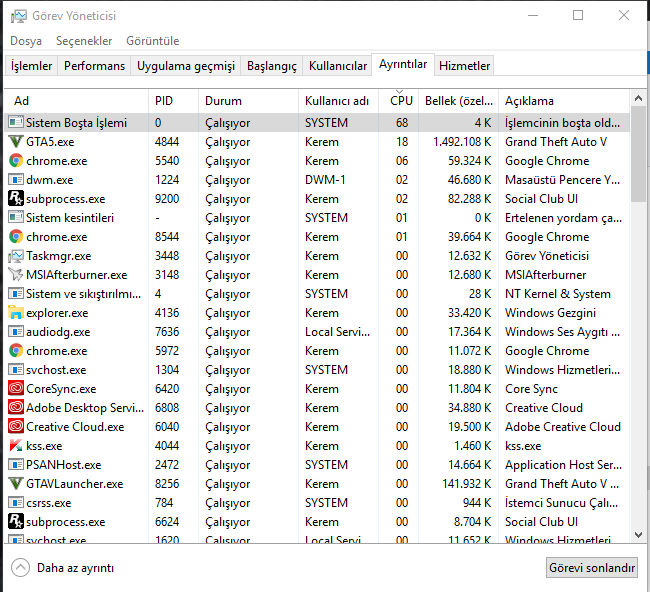The height and width of the screenshot is (592, 650).
Task: Click the Sistem Boşta İşlemi icon
Action: pyautogui.click(x=16, y=123)
